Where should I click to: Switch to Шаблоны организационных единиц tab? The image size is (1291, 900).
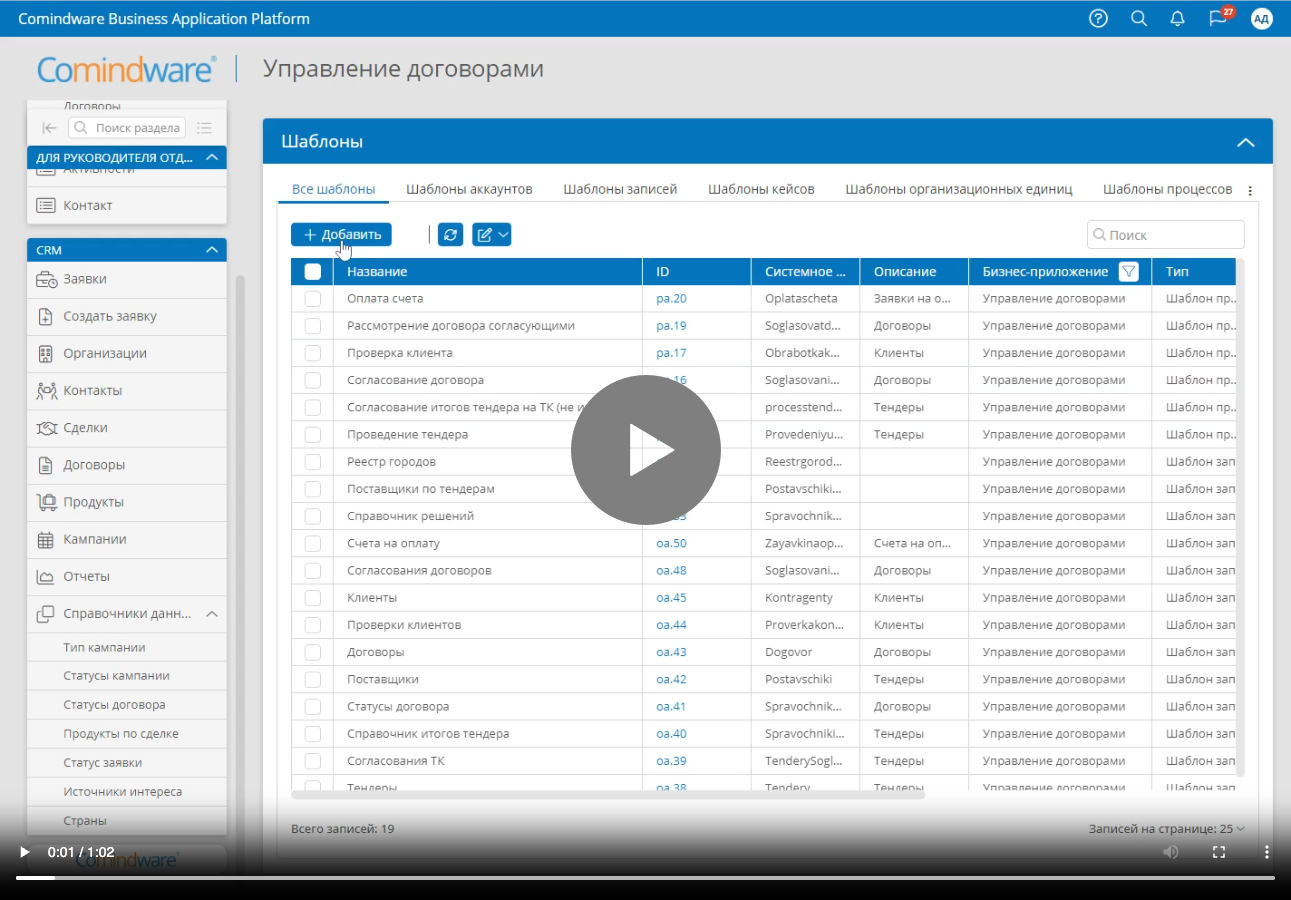point(958,189)
